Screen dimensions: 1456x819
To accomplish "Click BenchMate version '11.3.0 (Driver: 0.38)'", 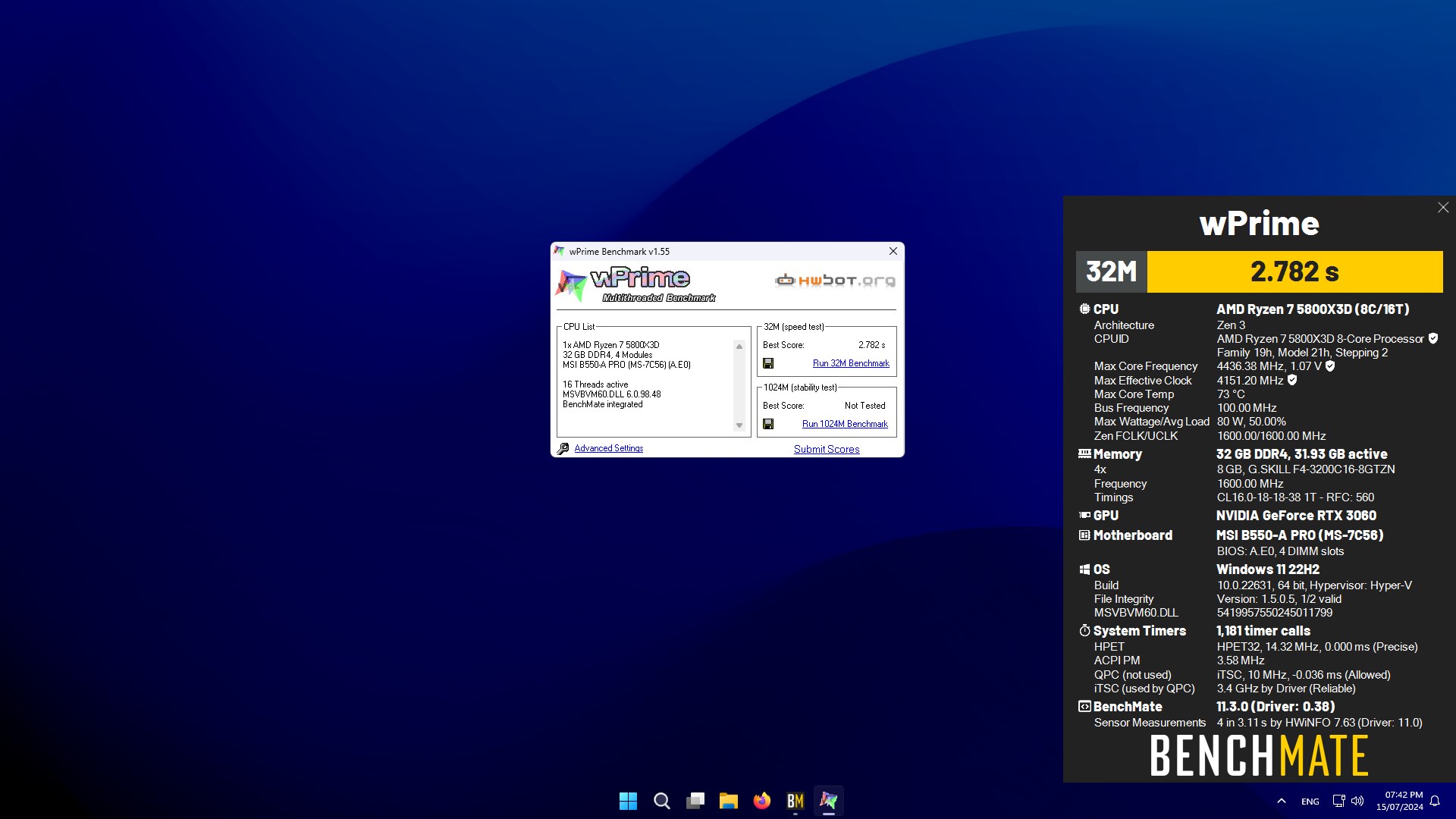I will click(1276, 706).
